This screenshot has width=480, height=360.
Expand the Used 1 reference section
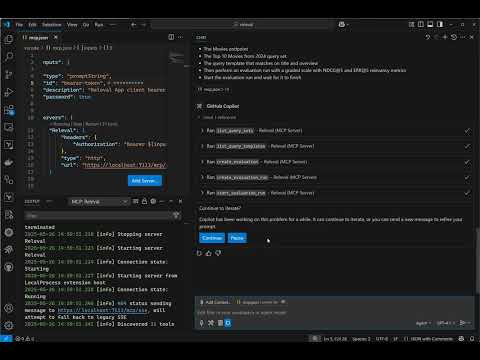[x=217, y=118]
